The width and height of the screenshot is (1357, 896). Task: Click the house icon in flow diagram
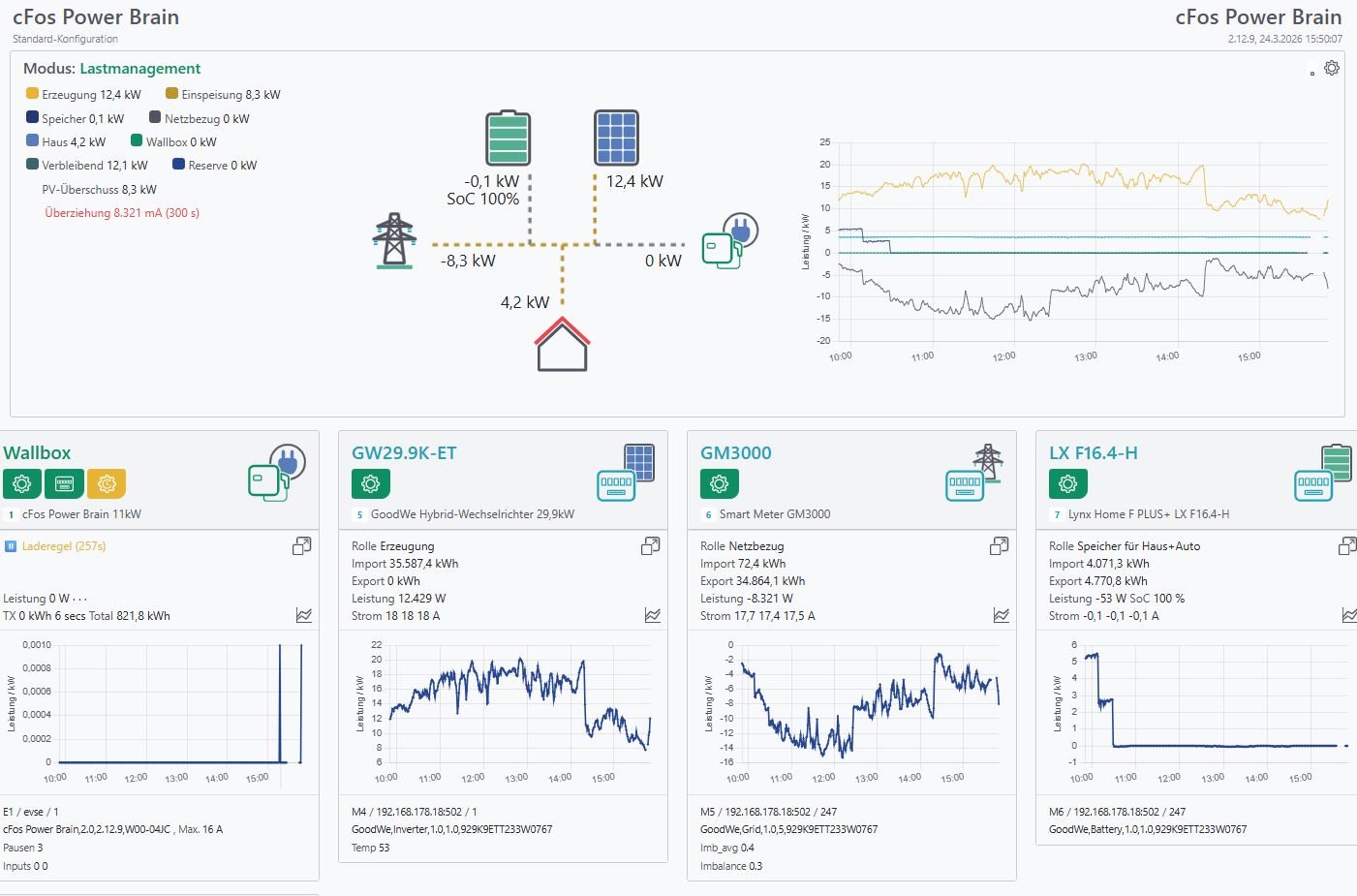click(563, 345)
